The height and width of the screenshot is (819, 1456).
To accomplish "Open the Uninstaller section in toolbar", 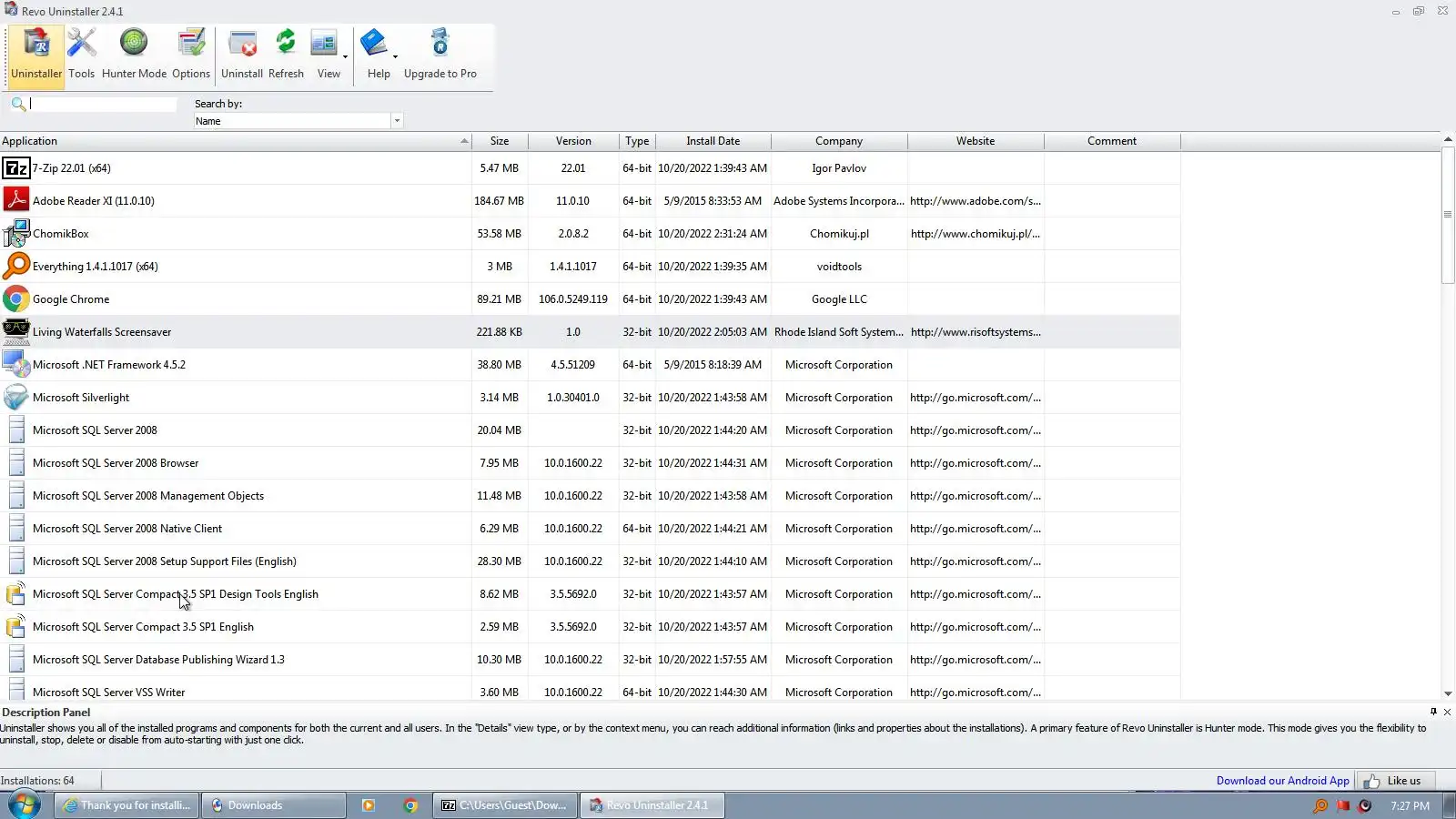I will pos(36,56).
